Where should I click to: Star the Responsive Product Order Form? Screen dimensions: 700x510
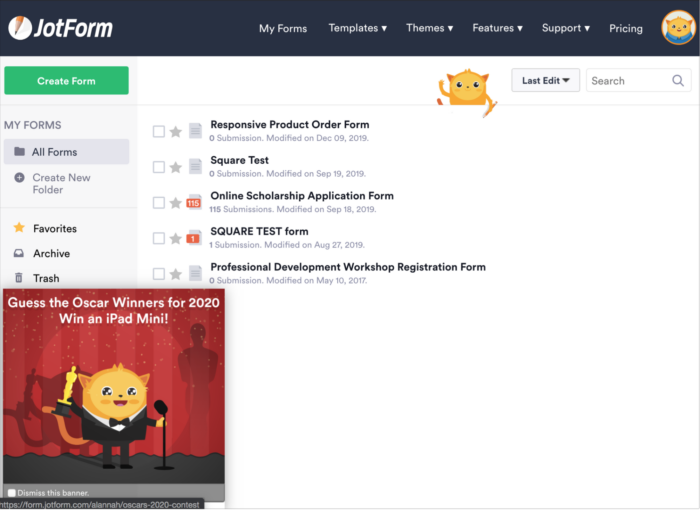click(x=176, y=132)
